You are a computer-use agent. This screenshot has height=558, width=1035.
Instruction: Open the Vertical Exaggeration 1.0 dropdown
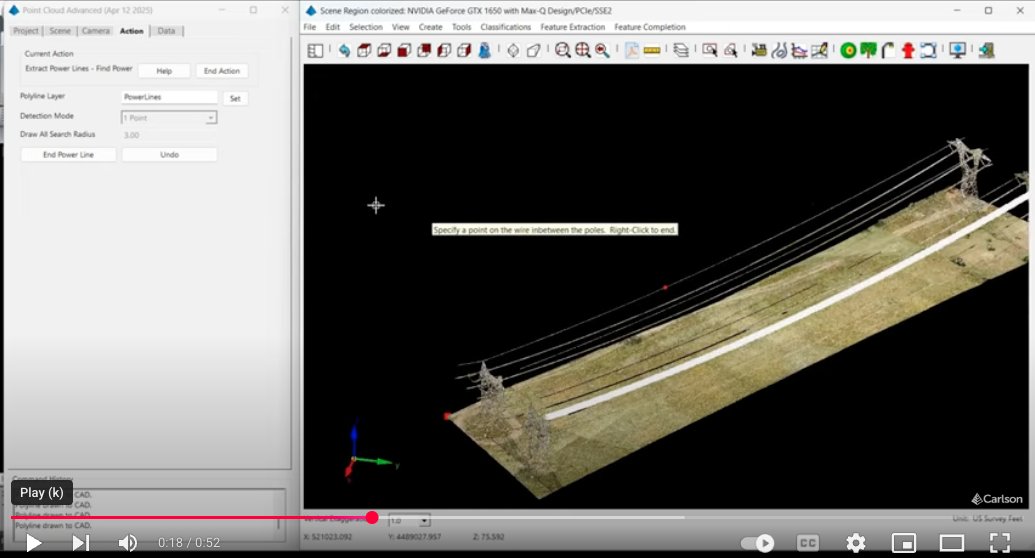coord(409,521)
